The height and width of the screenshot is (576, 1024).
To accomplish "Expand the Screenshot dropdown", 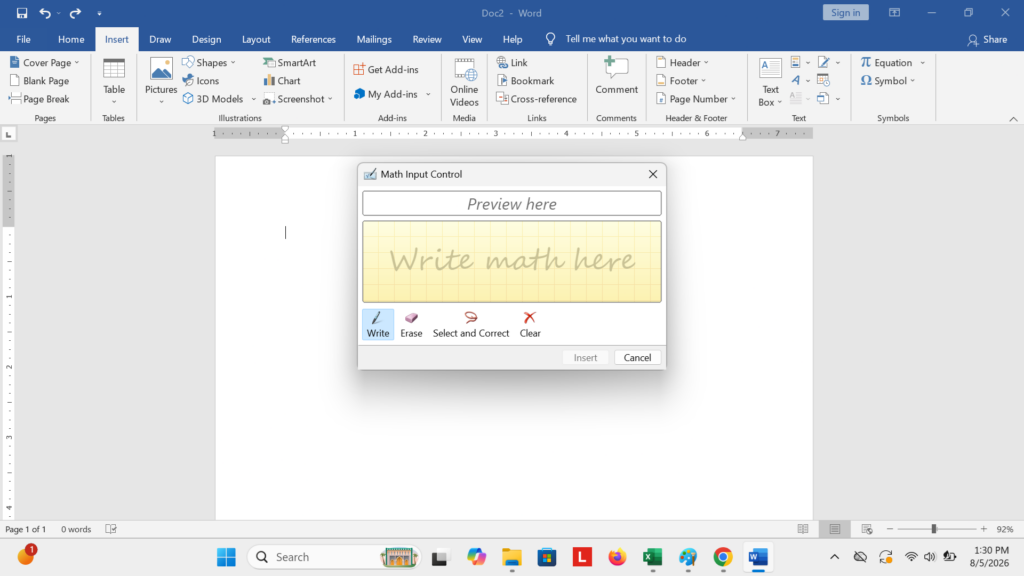I will point(298,99).
